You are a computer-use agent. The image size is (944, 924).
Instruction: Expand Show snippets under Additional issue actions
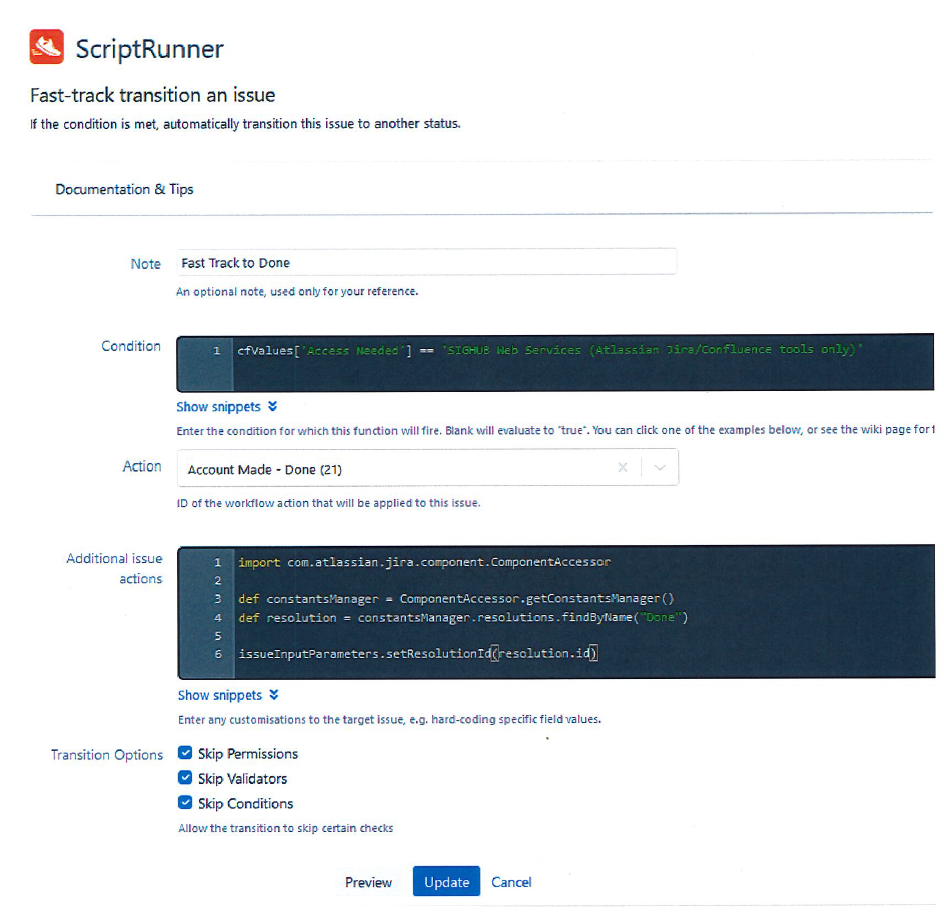coord(228,695)
